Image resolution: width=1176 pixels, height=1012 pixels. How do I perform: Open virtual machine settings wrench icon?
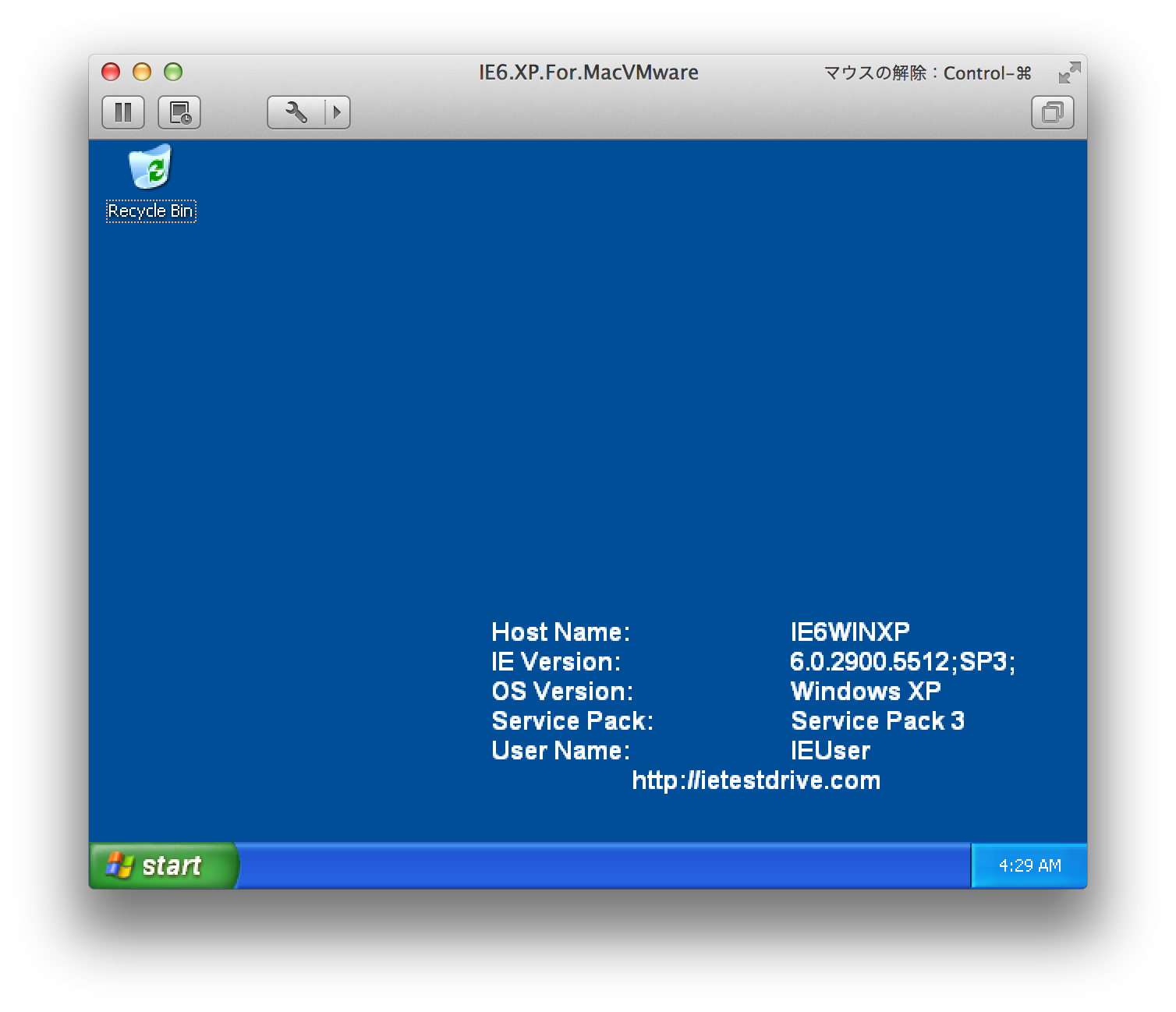click(x=296, y=112)
